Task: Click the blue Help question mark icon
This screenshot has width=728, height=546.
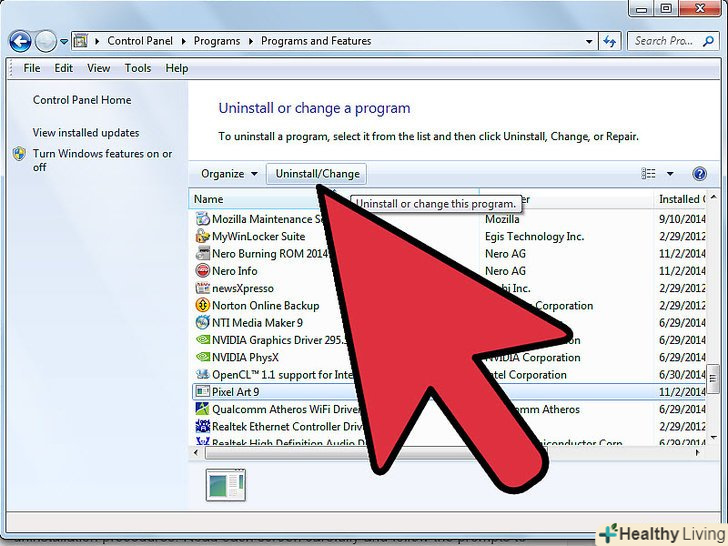Action: click(699, 174)
